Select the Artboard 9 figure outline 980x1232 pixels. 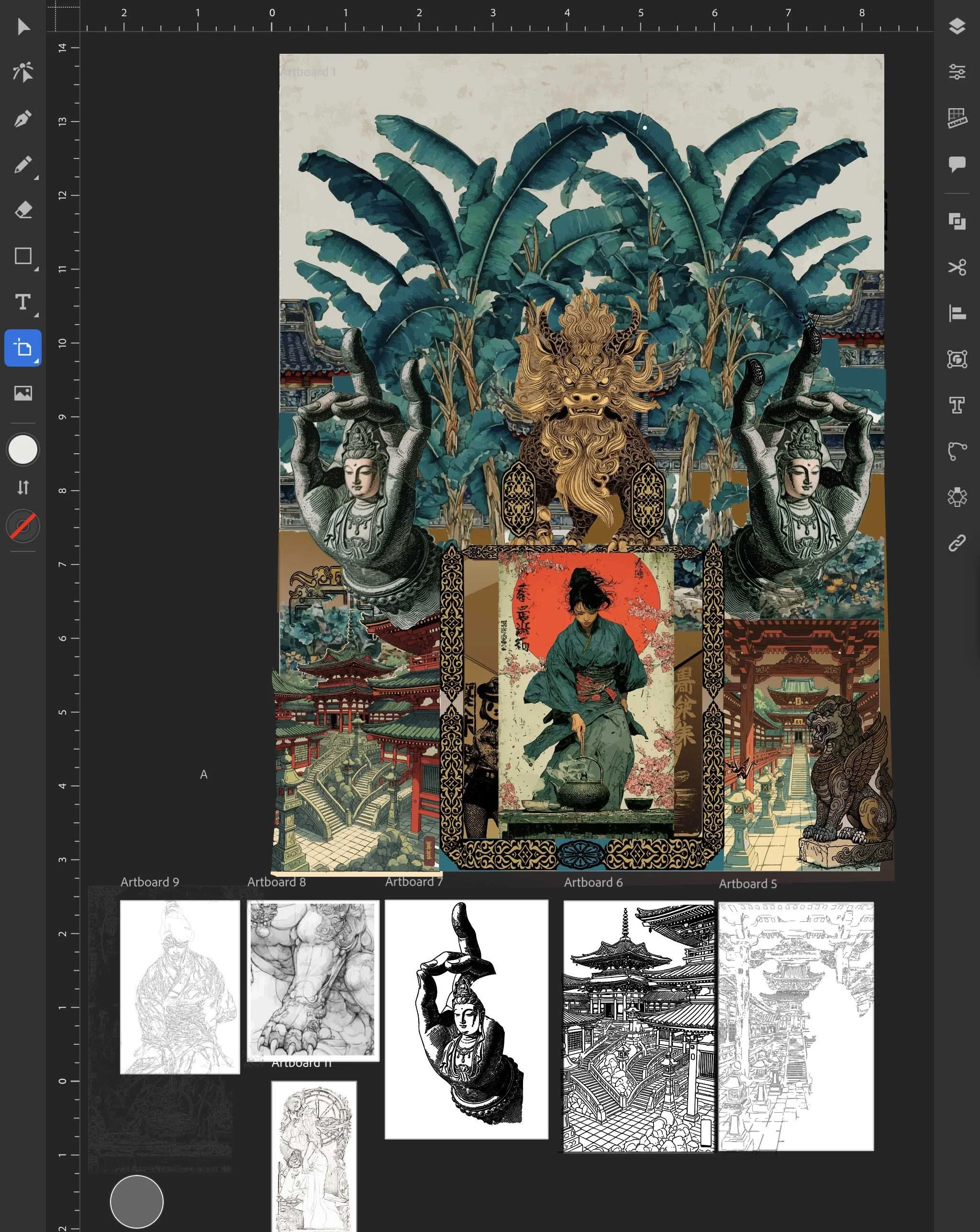point(180,987)
